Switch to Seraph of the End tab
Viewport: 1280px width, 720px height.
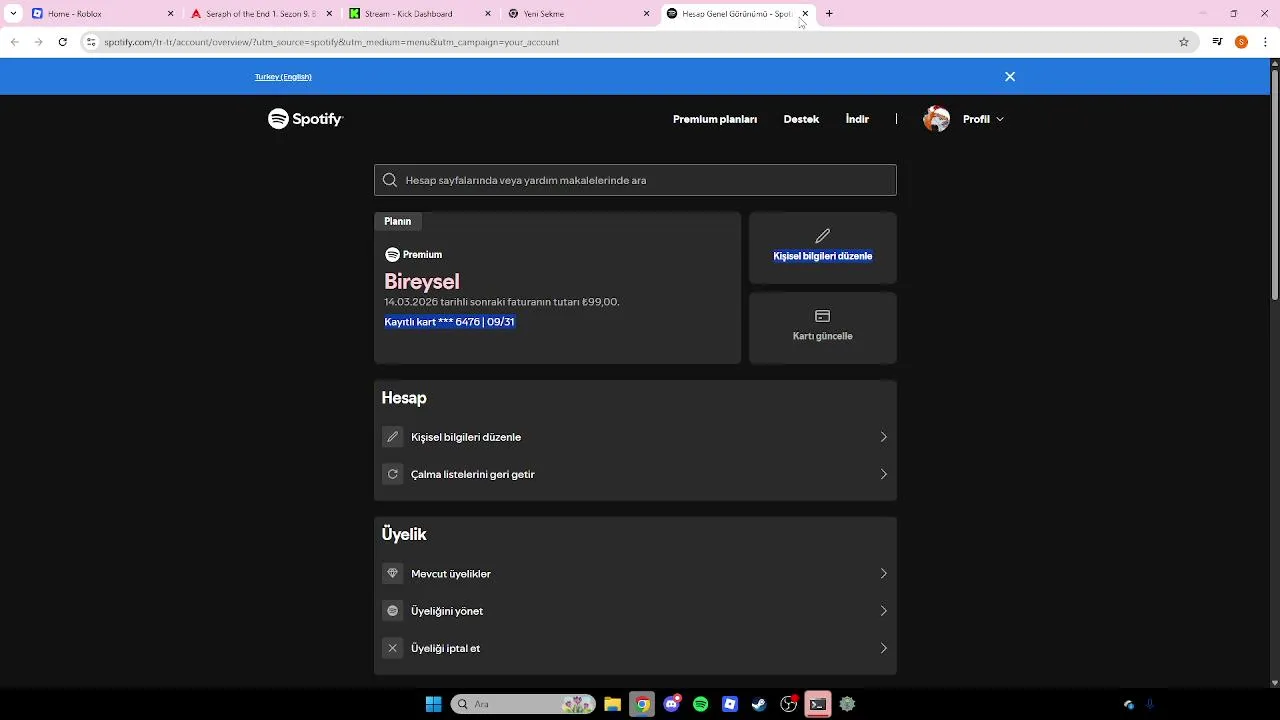tap(260, 14)
